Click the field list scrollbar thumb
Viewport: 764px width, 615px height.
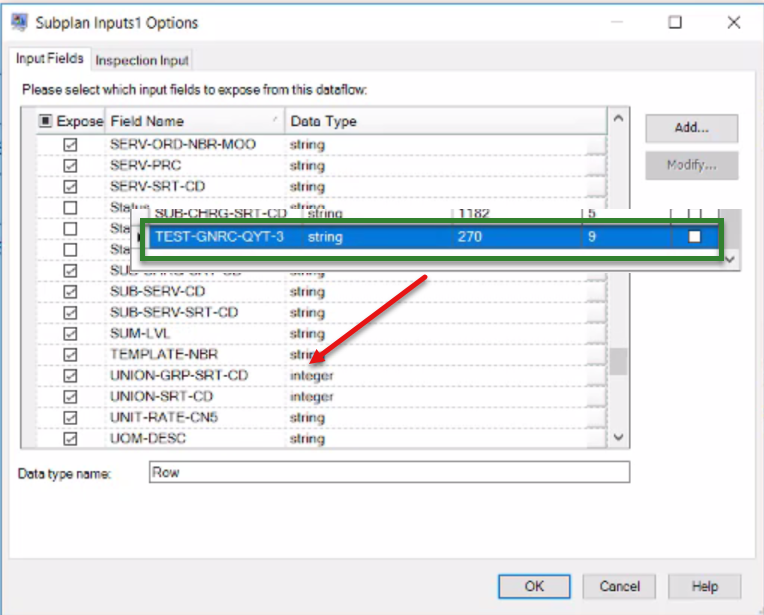tap(618, 361)
